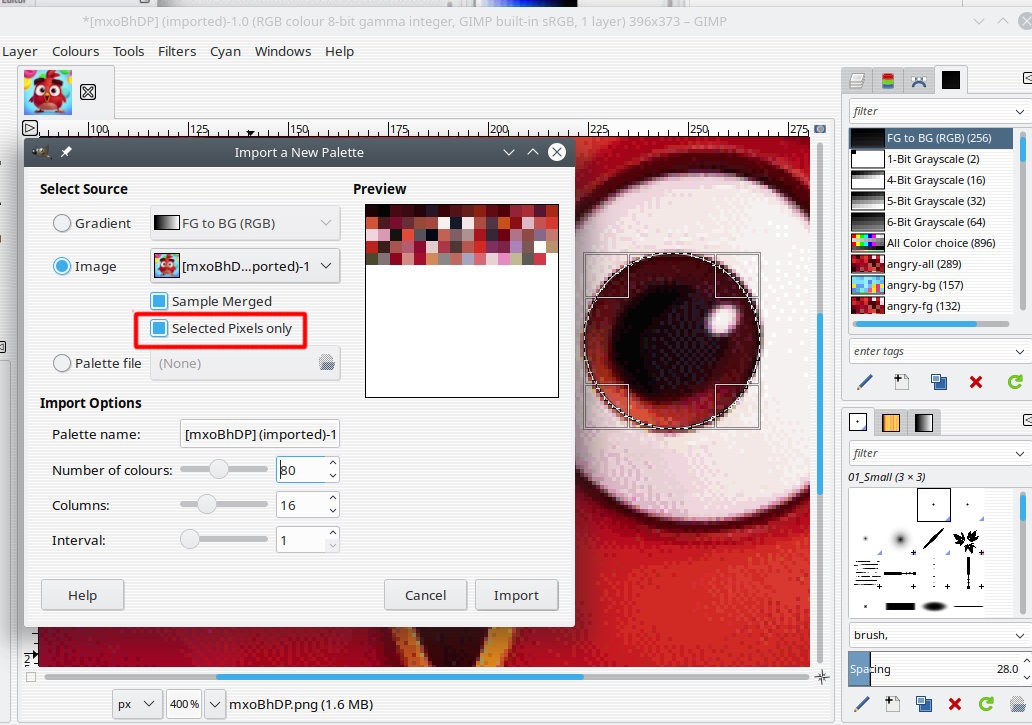Select the Image source radio button
Image resolution: width=1032 pixels, height=725 pixels.
point(62,266)
